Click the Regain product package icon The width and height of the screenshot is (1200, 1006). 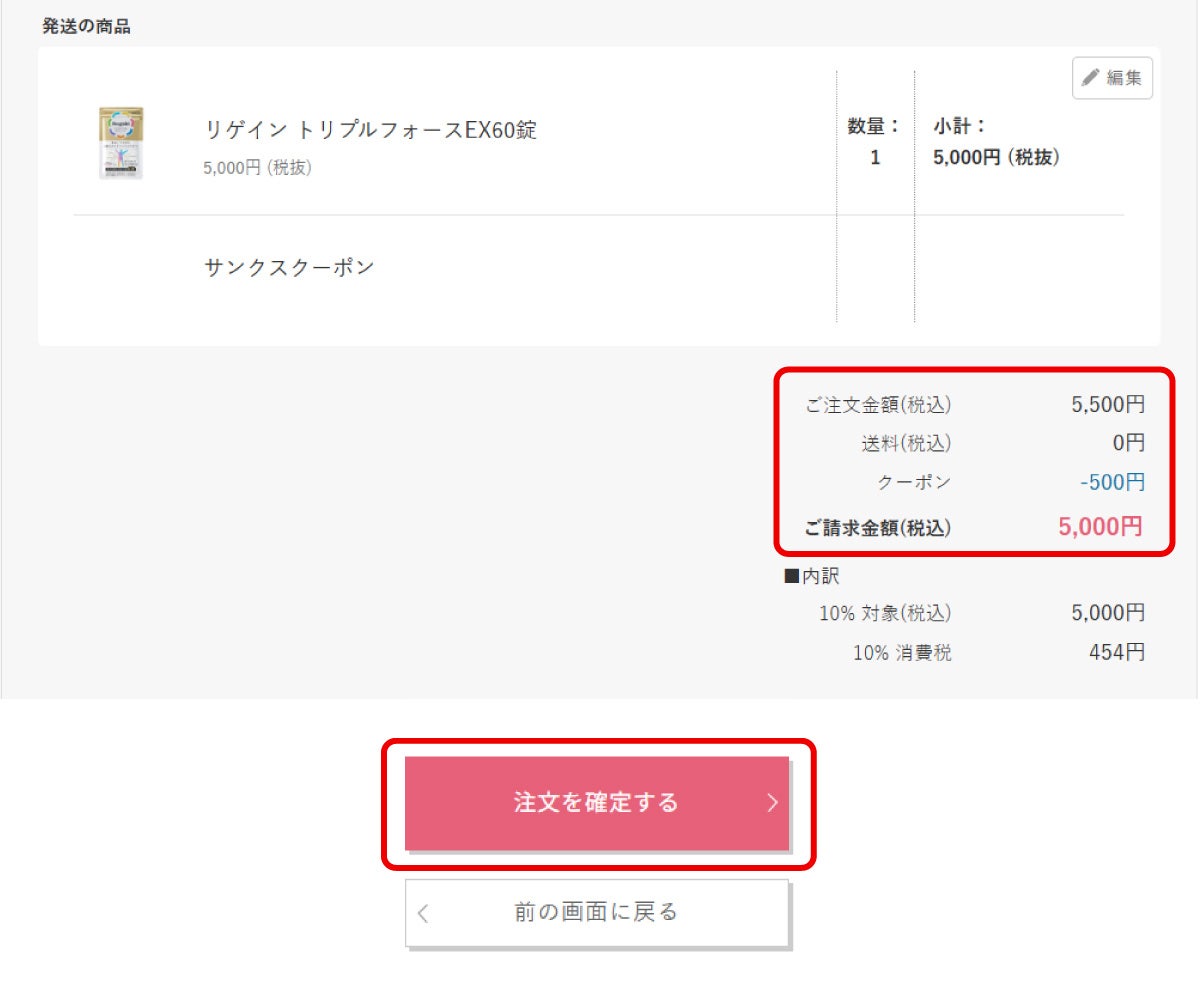click(120, 142)
